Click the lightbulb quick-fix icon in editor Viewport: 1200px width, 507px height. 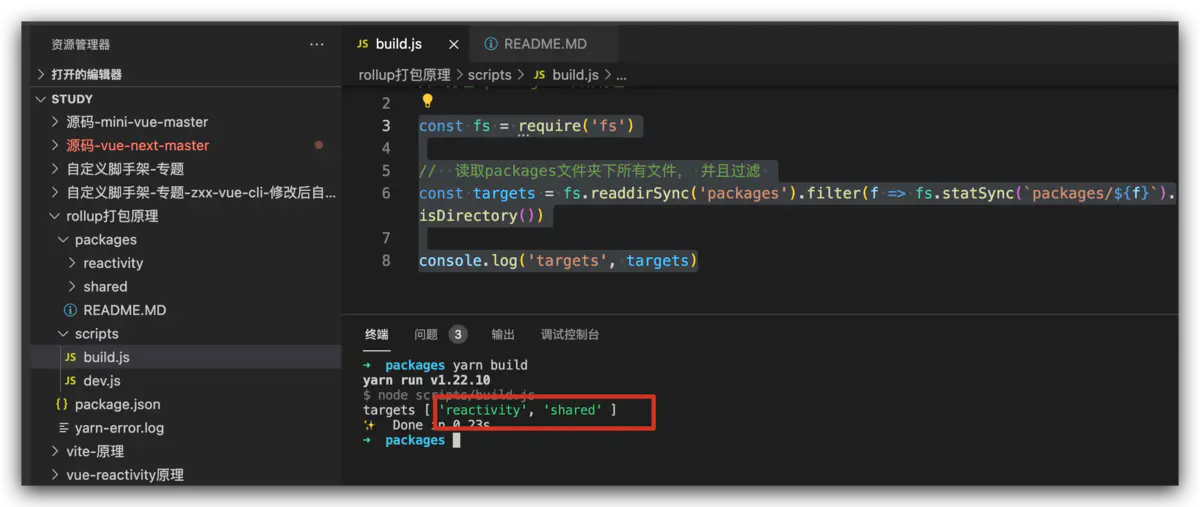tap(427, 101)
